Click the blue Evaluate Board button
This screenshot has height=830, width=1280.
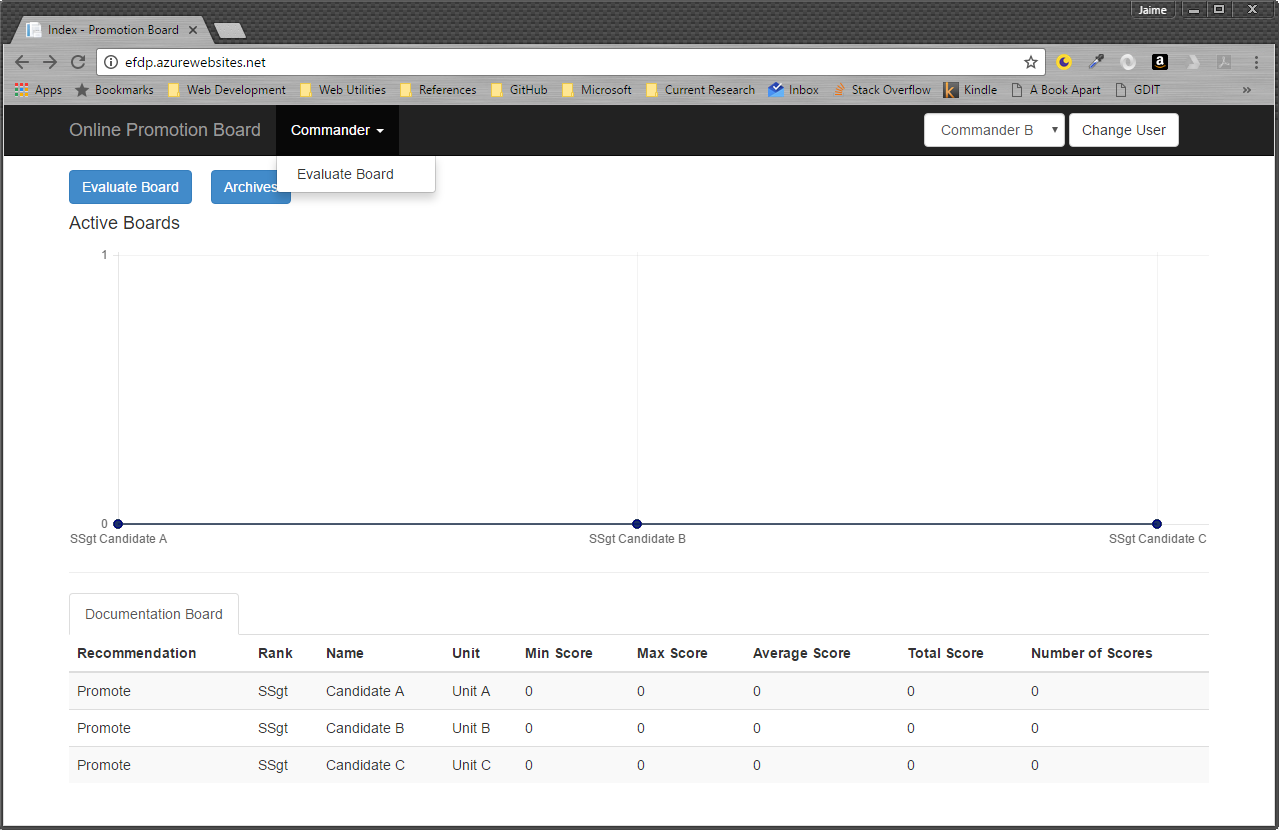130,187
